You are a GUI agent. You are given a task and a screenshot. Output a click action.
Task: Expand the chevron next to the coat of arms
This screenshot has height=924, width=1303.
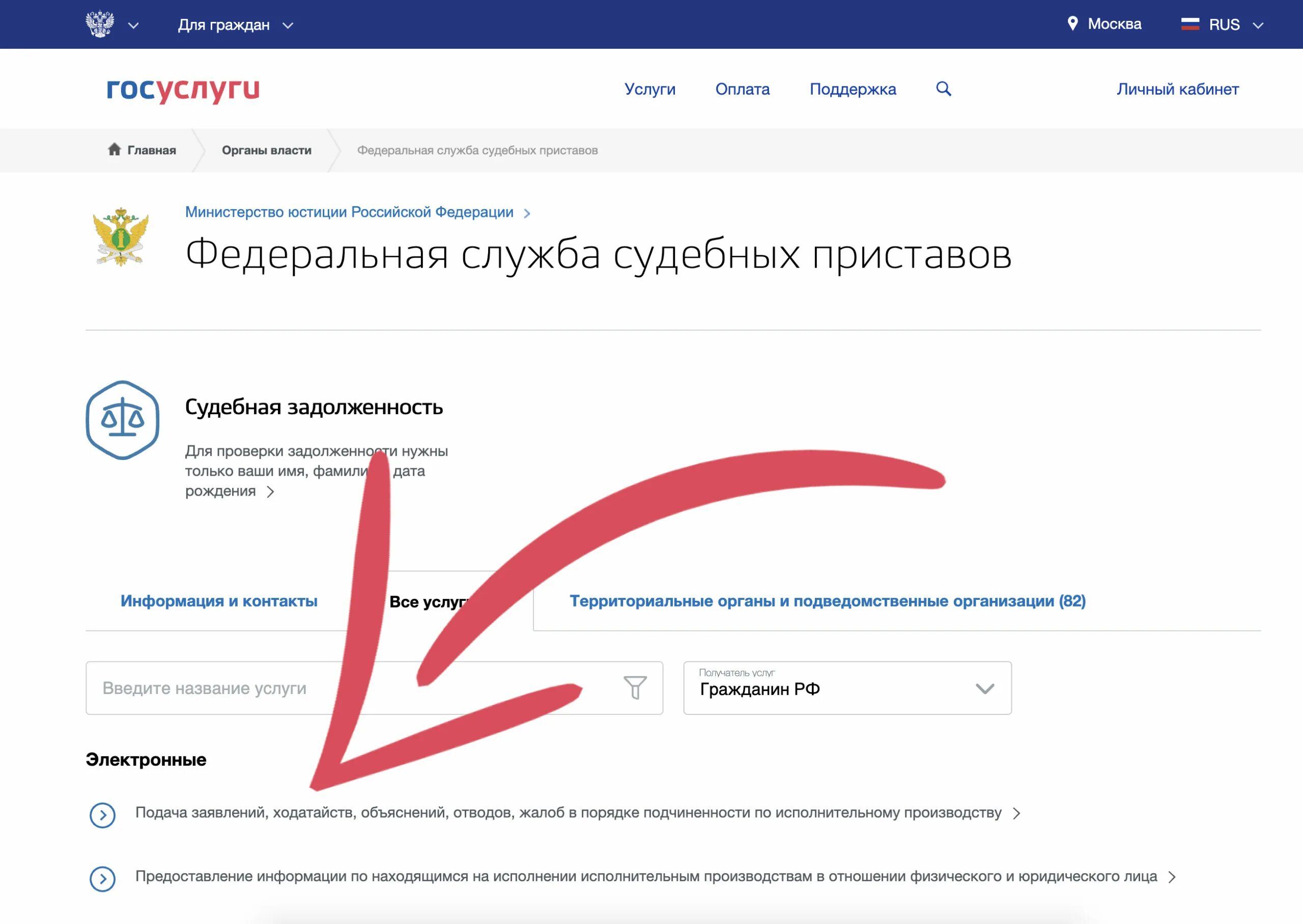(133, 25)
